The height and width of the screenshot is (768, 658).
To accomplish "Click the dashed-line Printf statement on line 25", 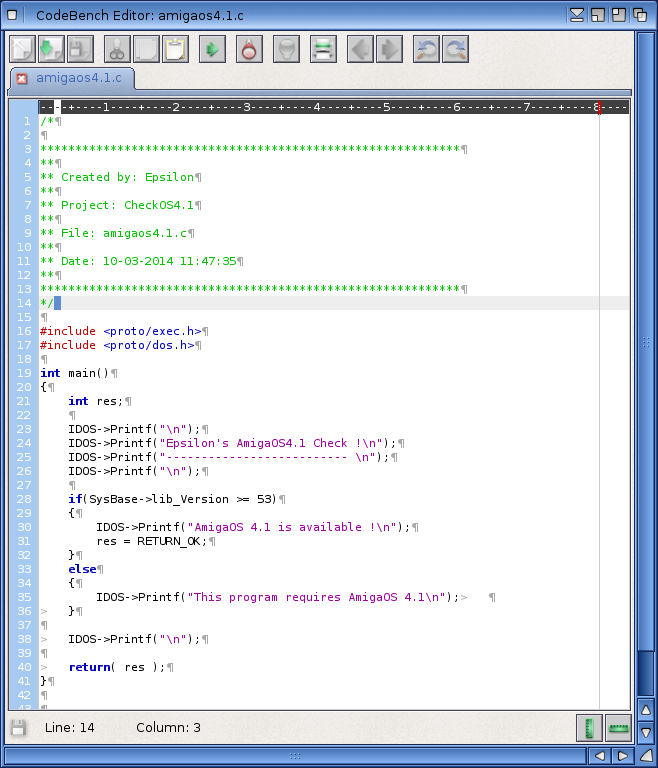I will (x=229, y=457).
